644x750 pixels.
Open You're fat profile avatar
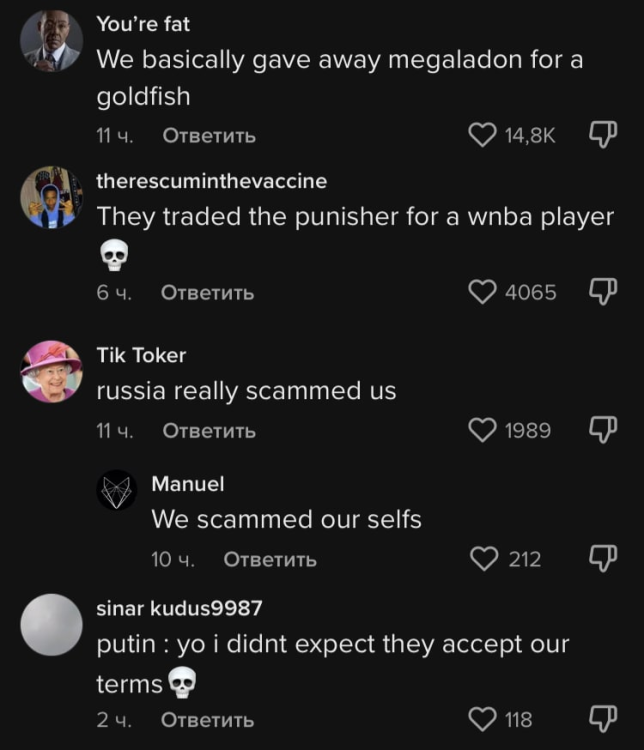tap(51, 41)
